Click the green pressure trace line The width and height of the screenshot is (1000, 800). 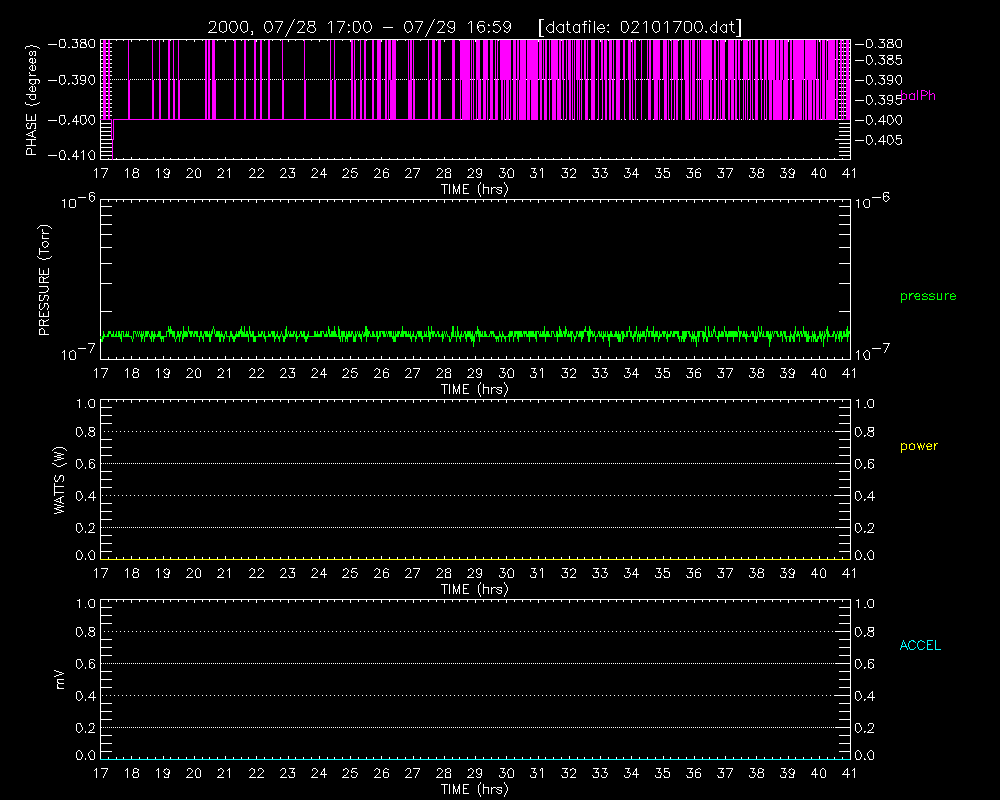[x=475, y=334]
